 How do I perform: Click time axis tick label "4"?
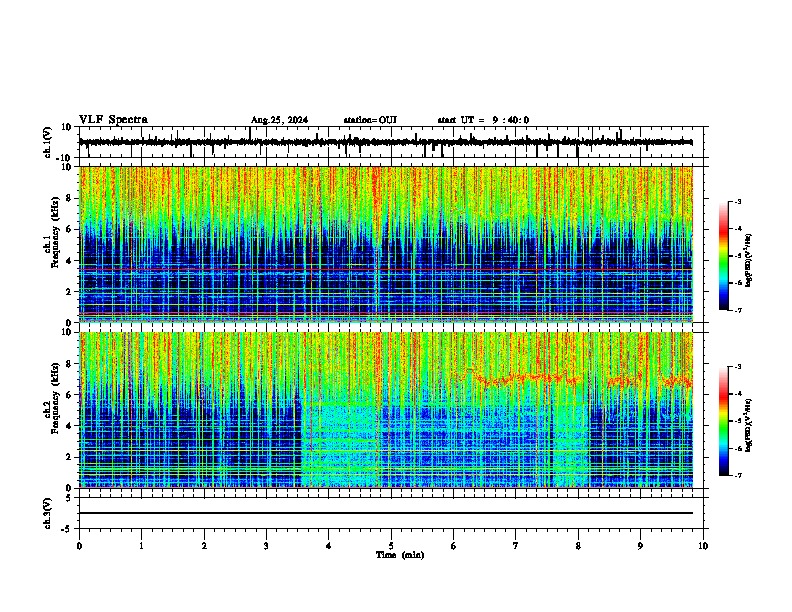point(329,546)
